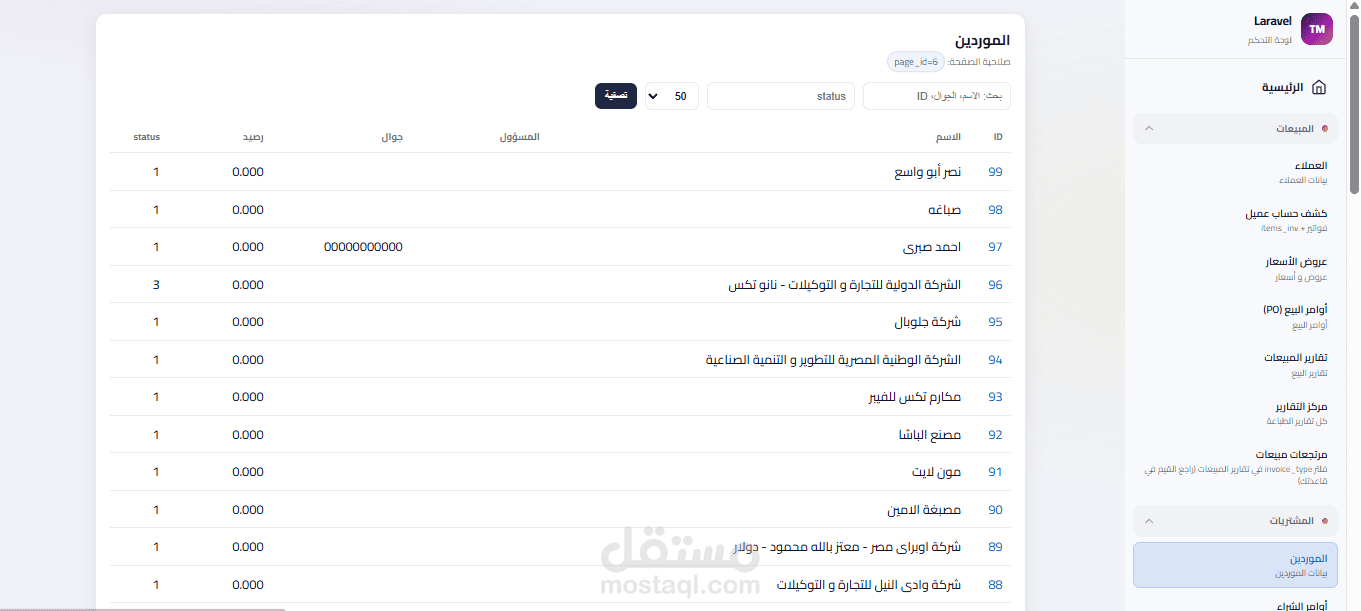Select supplier name شركة جلوبال
Image resolution: width=1361 pixels, height=611 pixels.
click(927, 322)
